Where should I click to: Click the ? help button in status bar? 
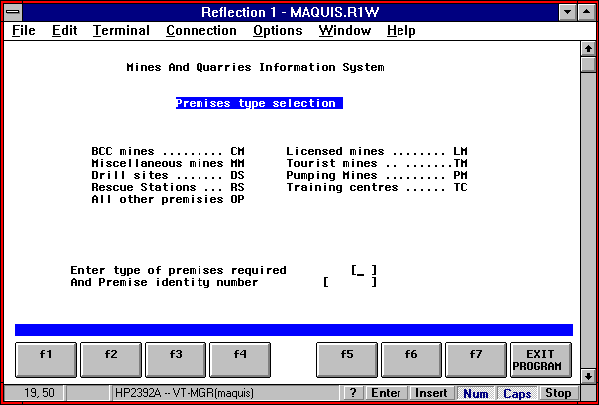(354, 393)
